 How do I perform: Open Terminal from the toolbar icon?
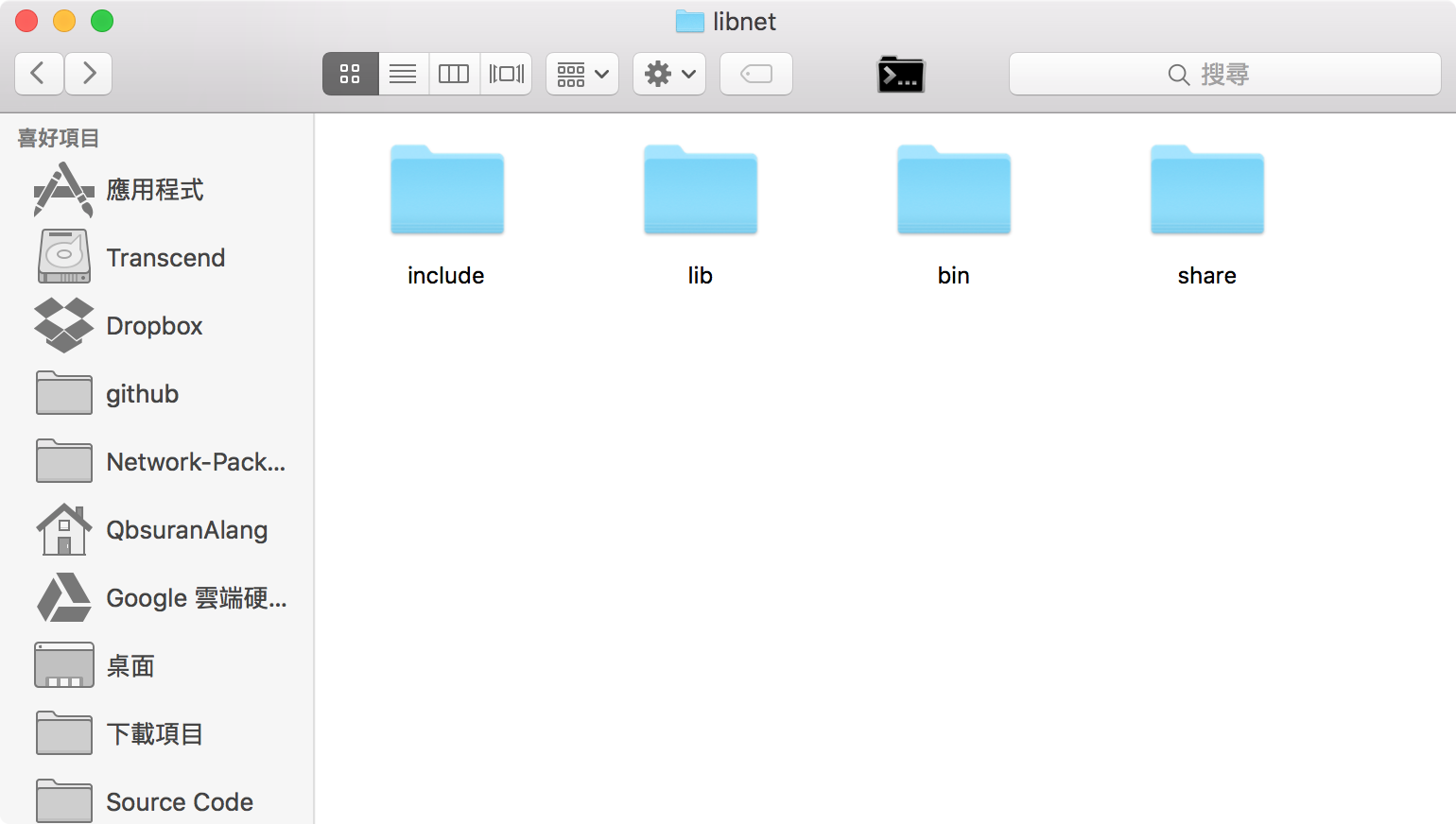(x=901, y=74)
